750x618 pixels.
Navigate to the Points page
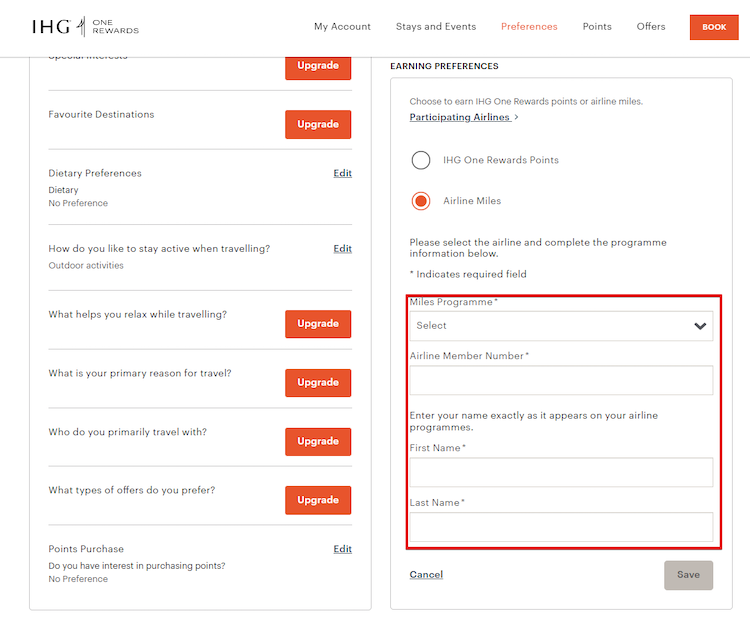pyautogui.click(x=597, y=27)
